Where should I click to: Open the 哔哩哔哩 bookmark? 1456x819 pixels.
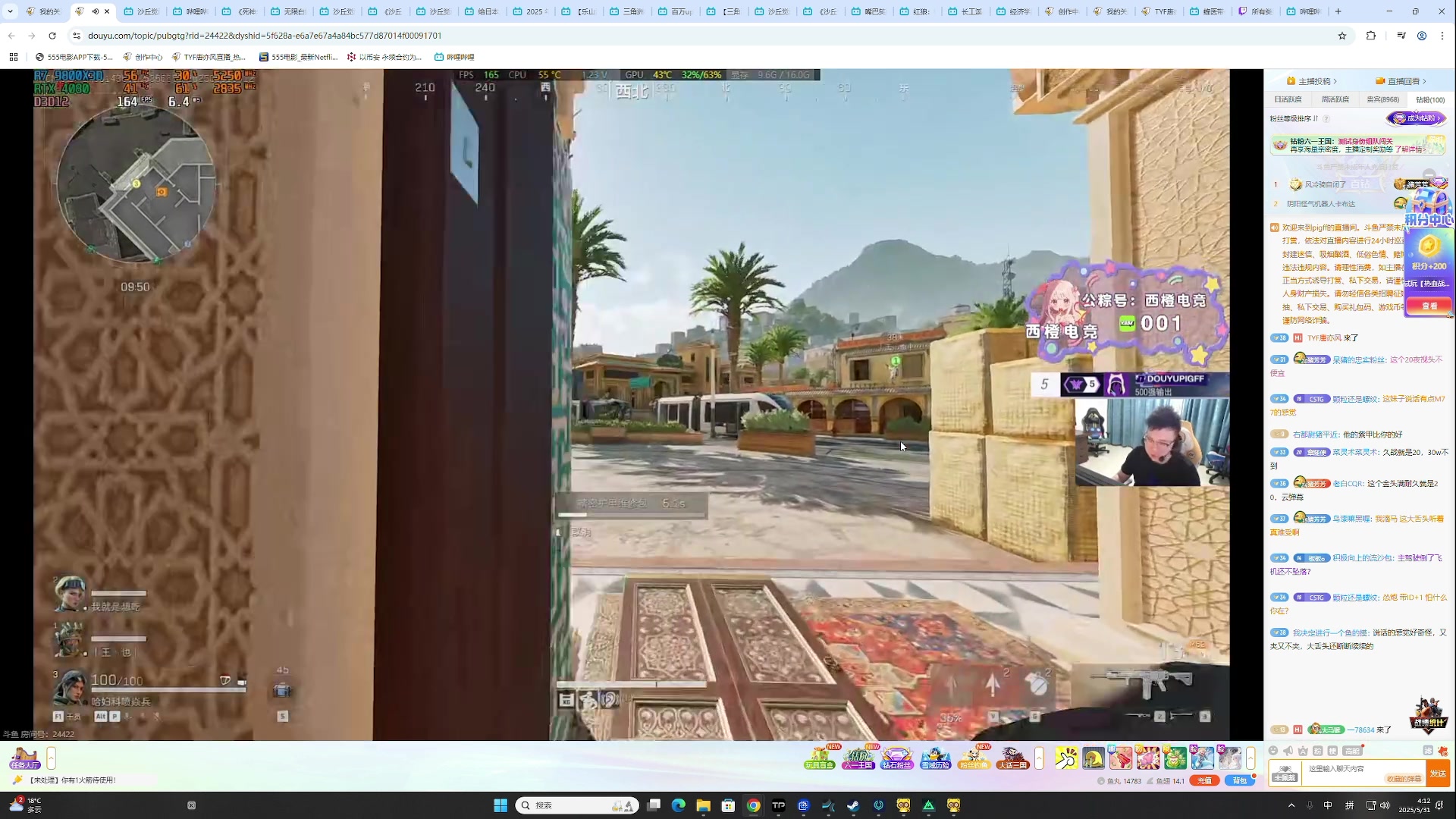[454, 57]
